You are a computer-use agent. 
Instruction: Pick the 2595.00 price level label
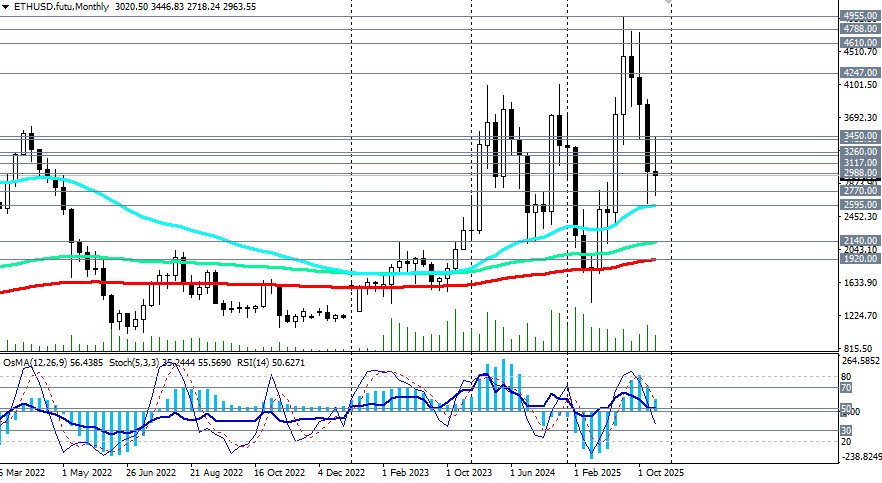(860, 204)
